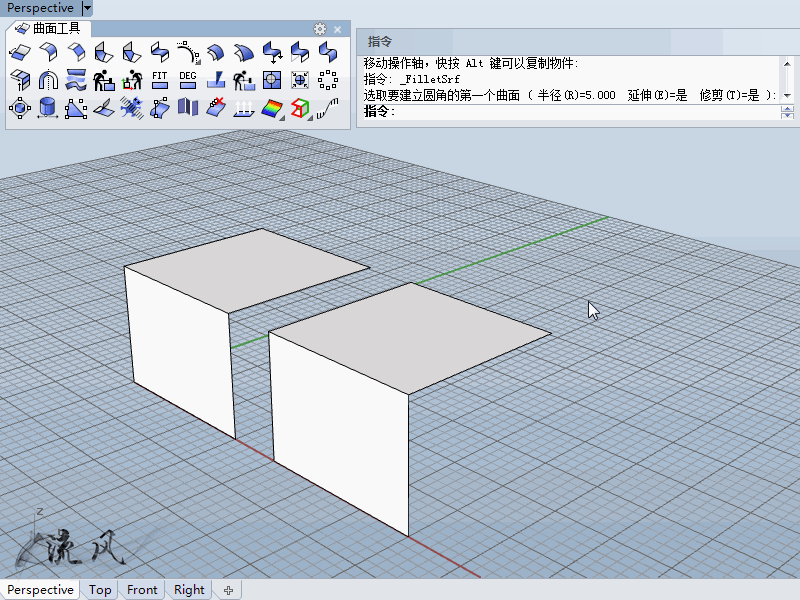Click the Perspective viewport title label
The image size is (800, 600).
pos(40,8)
